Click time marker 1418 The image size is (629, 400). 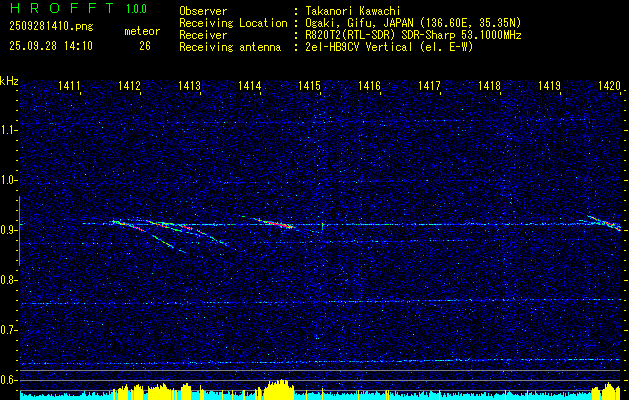[489, 85]
